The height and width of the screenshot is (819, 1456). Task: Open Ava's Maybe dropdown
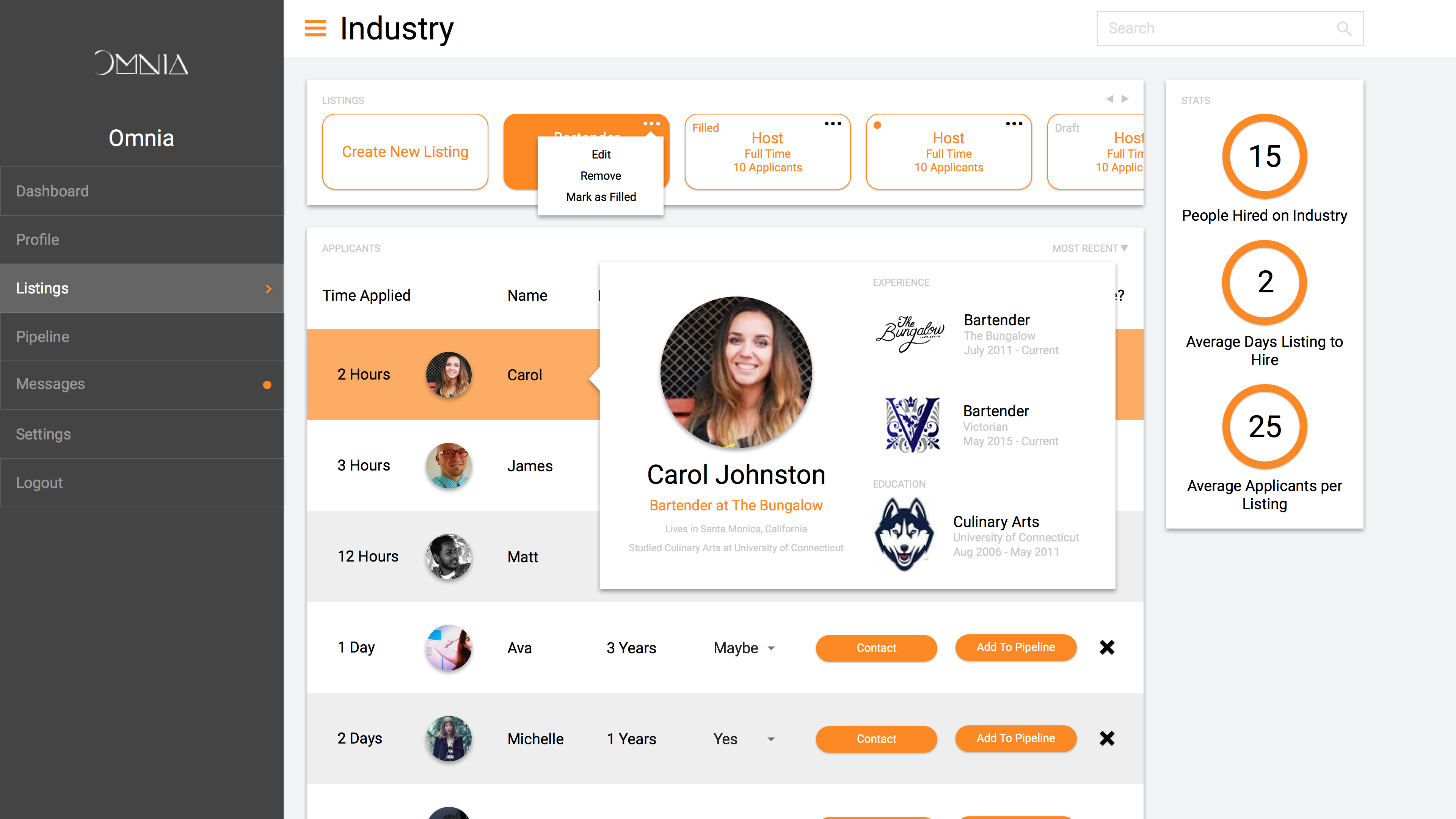[x=771, y=648]
